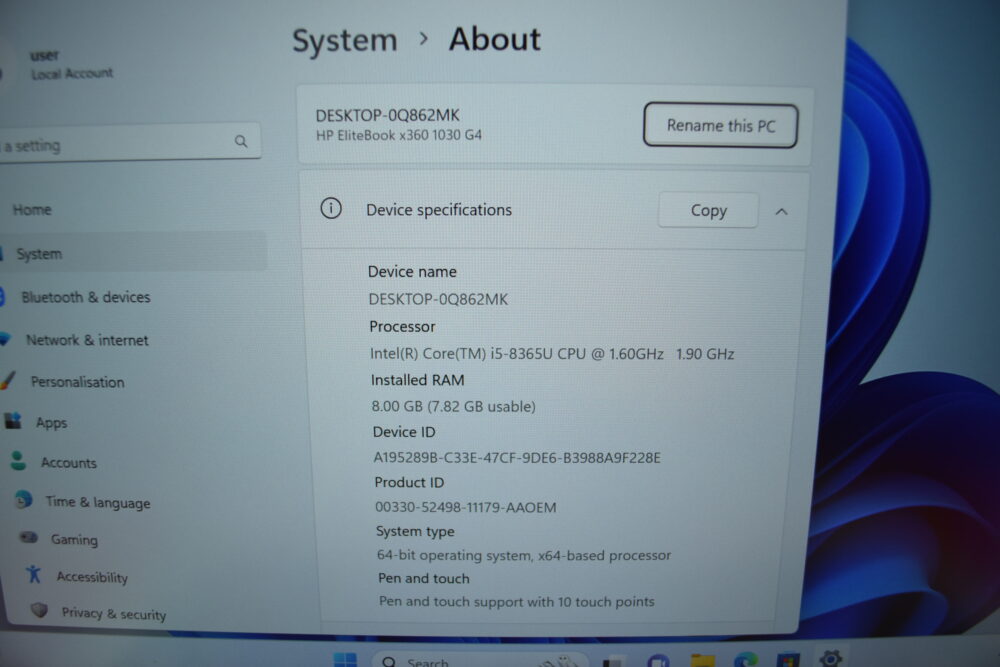The image size is (1000, 667).
Task: Click the 8.00 GB (7.82 GB usable) text
Action: pyautogui.click(x=453, y=406)
